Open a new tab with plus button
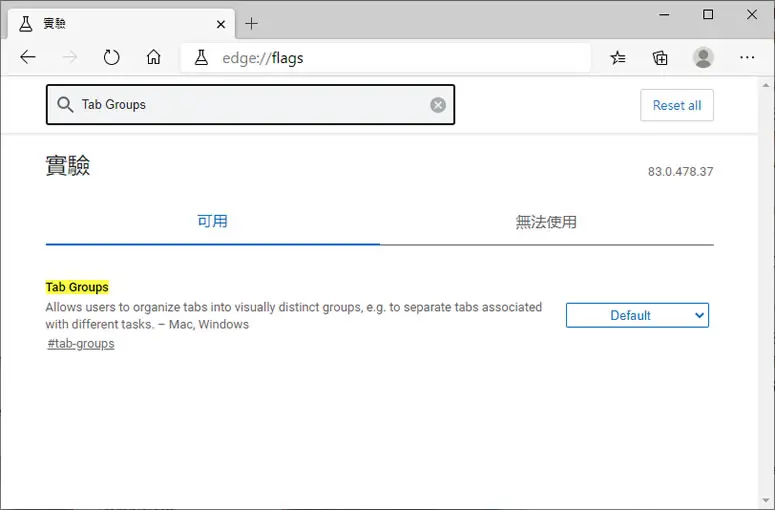 click(252, 23)
